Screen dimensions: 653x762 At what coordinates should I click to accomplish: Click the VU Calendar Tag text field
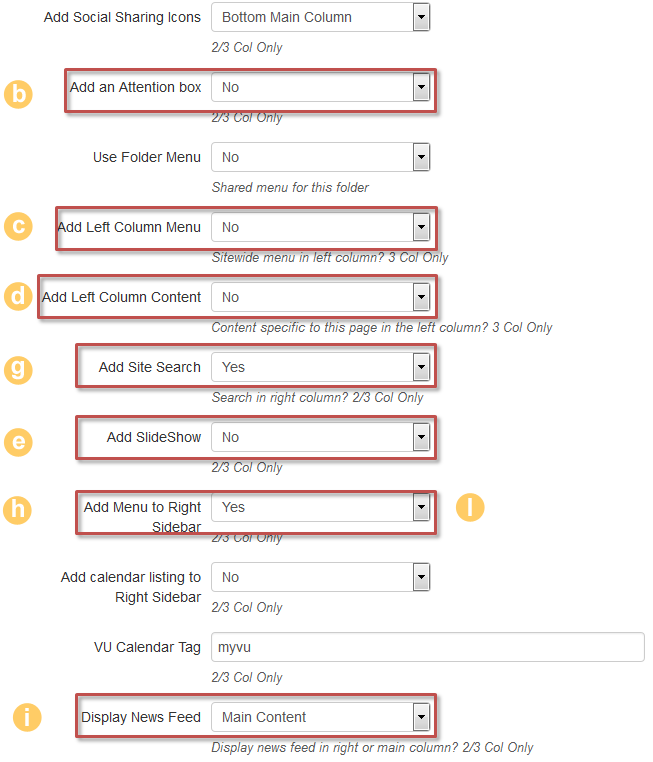point(427,647)
